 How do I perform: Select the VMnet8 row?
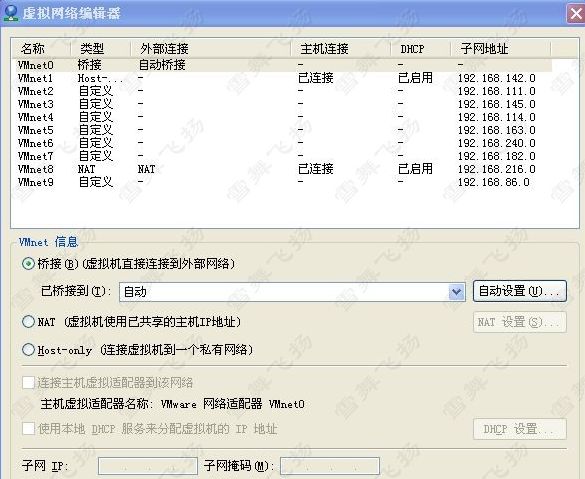tap(282, 169)
